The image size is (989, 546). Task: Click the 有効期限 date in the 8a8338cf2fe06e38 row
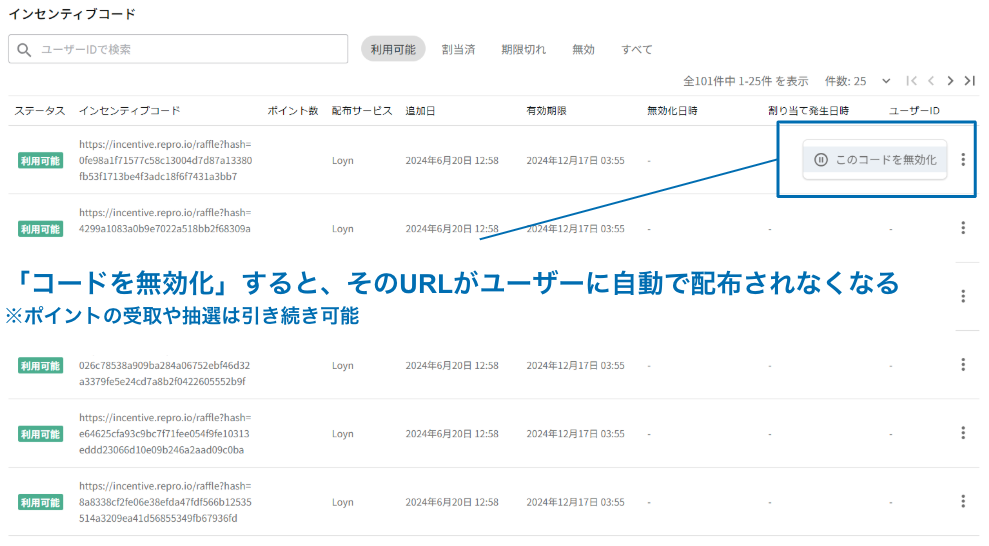click(x=575, y=502)
